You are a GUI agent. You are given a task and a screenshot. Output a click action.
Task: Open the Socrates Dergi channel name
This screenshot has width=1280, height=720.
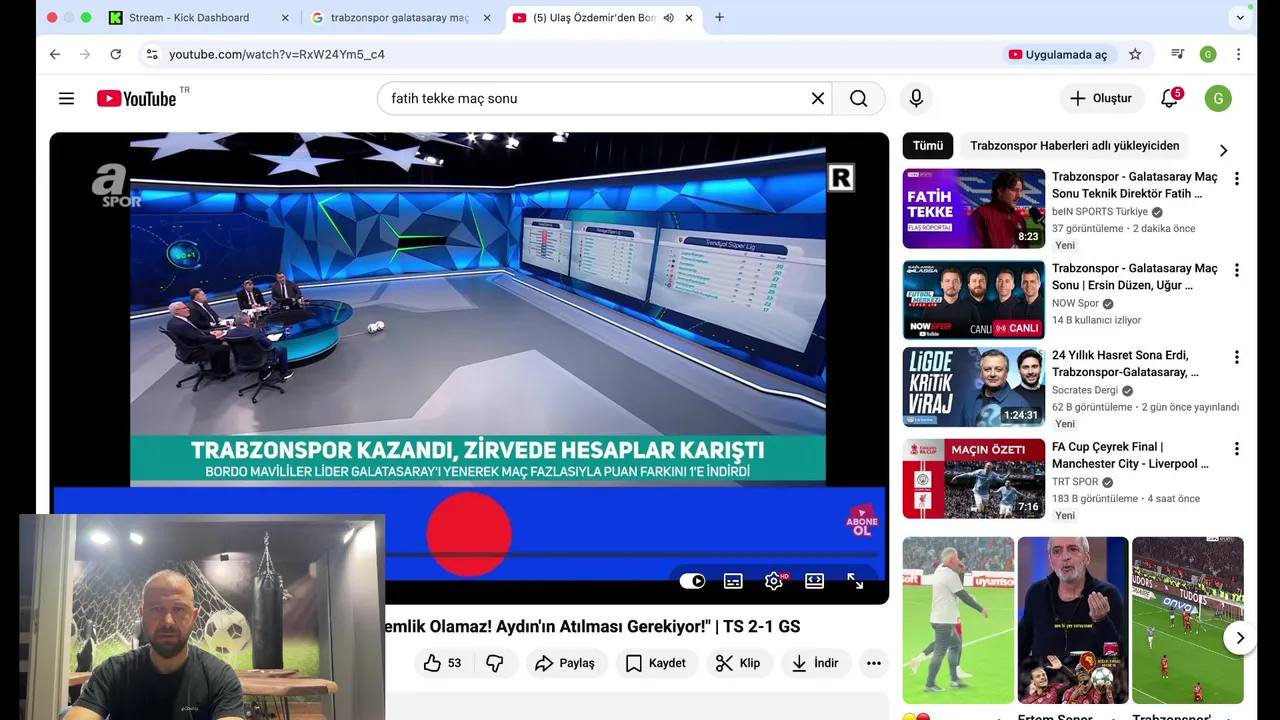pyautogui.click(x=1085, y=391)
